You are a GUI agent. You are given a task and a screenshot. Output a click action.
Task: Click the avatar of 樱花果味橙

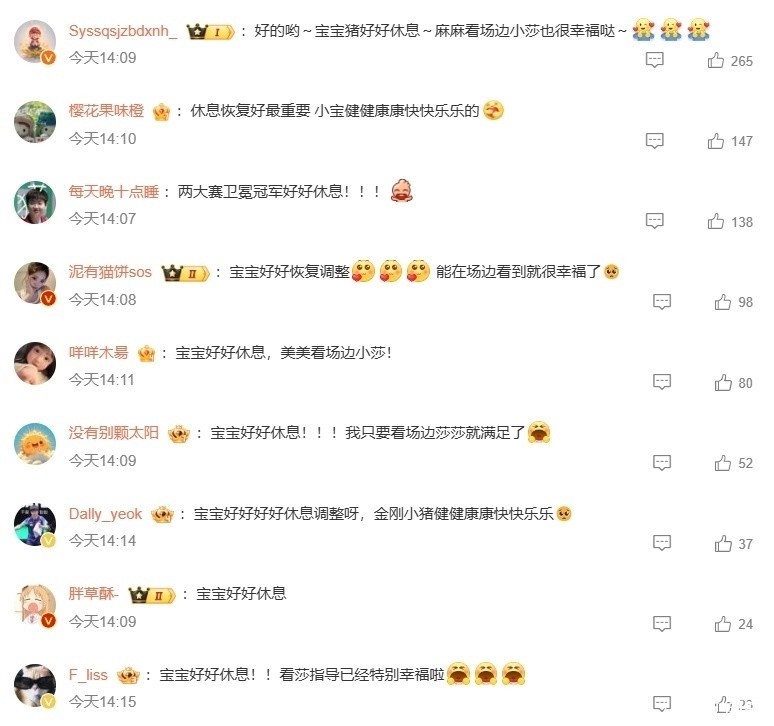pyautogui.click(x=35, y=122)
